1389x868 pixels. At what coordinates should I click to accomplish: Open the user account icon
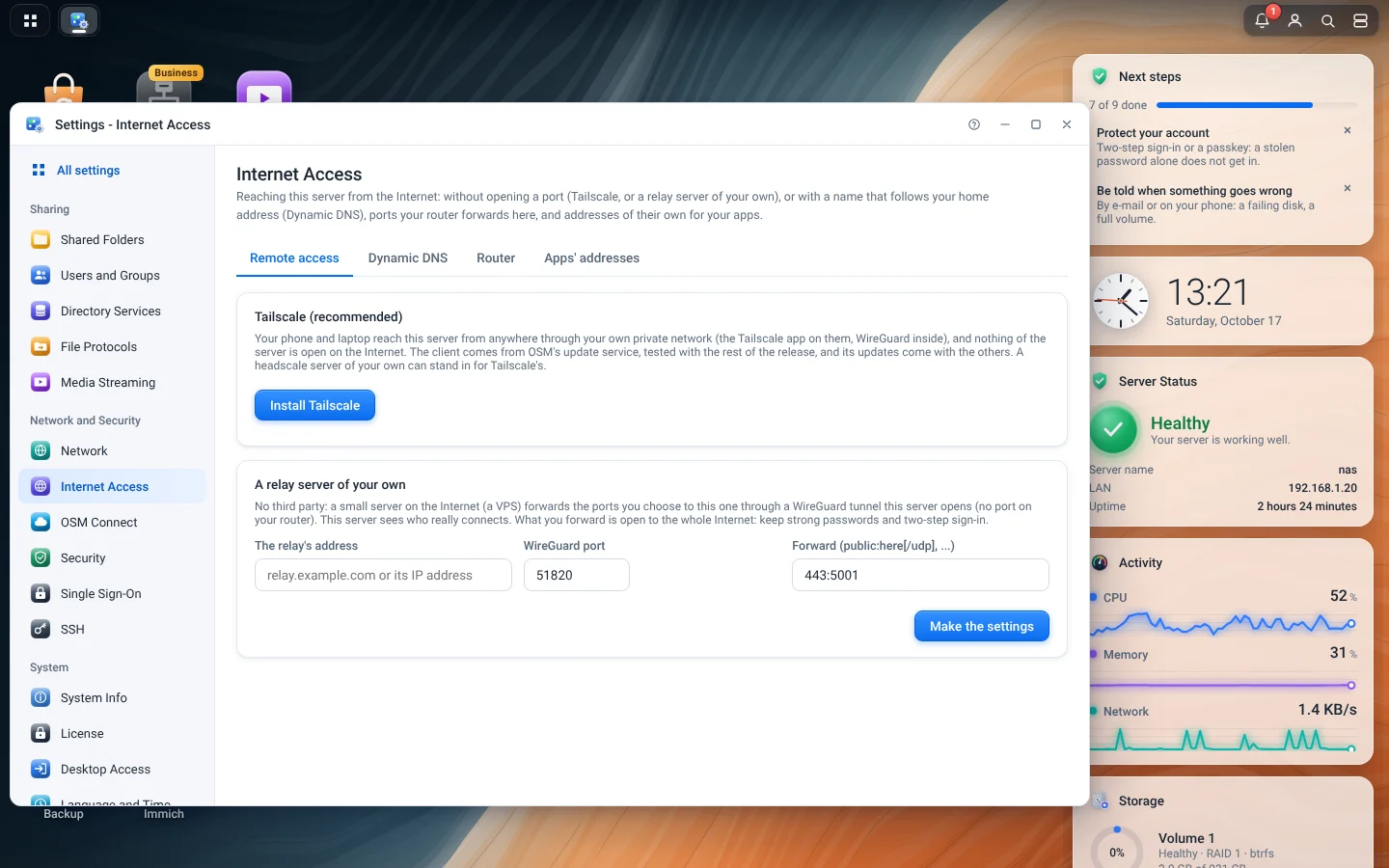coord(1294,20)
